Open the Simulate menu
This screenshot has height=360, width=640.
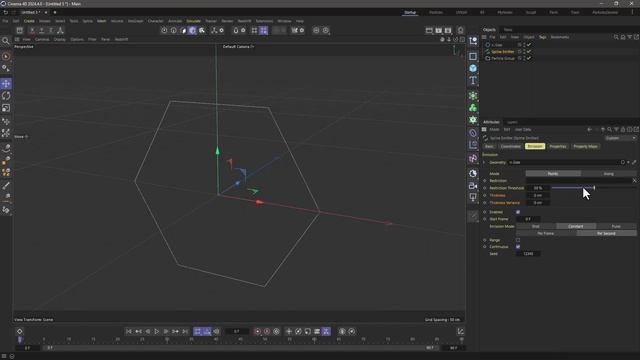(x=193, y=21)
